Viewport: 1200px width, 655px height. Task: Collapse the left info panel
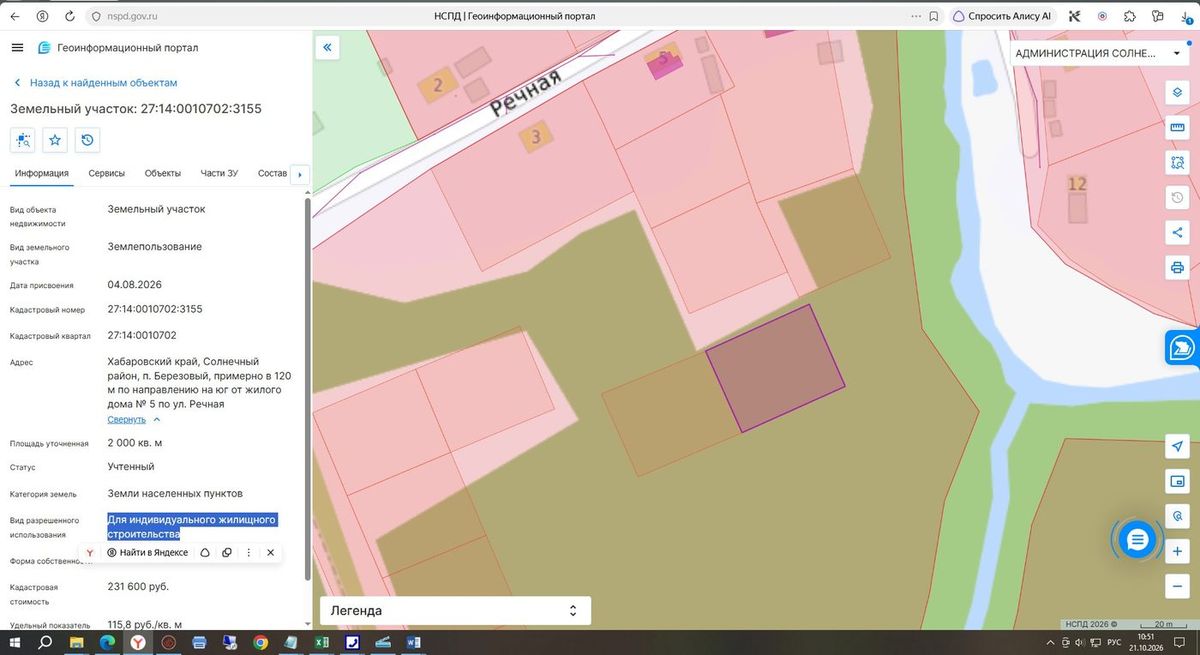click(327, 47)
